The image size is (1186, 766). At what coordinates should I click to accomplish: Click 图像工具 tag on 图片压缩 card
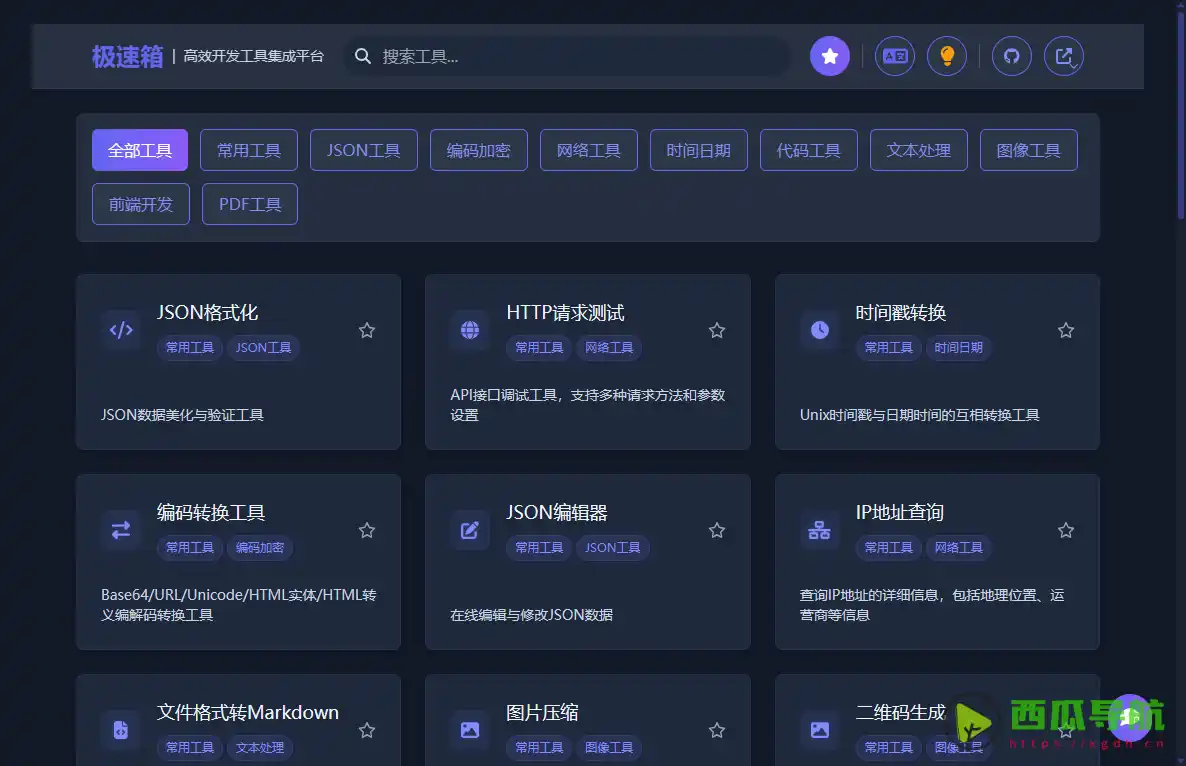click(609, 747)
